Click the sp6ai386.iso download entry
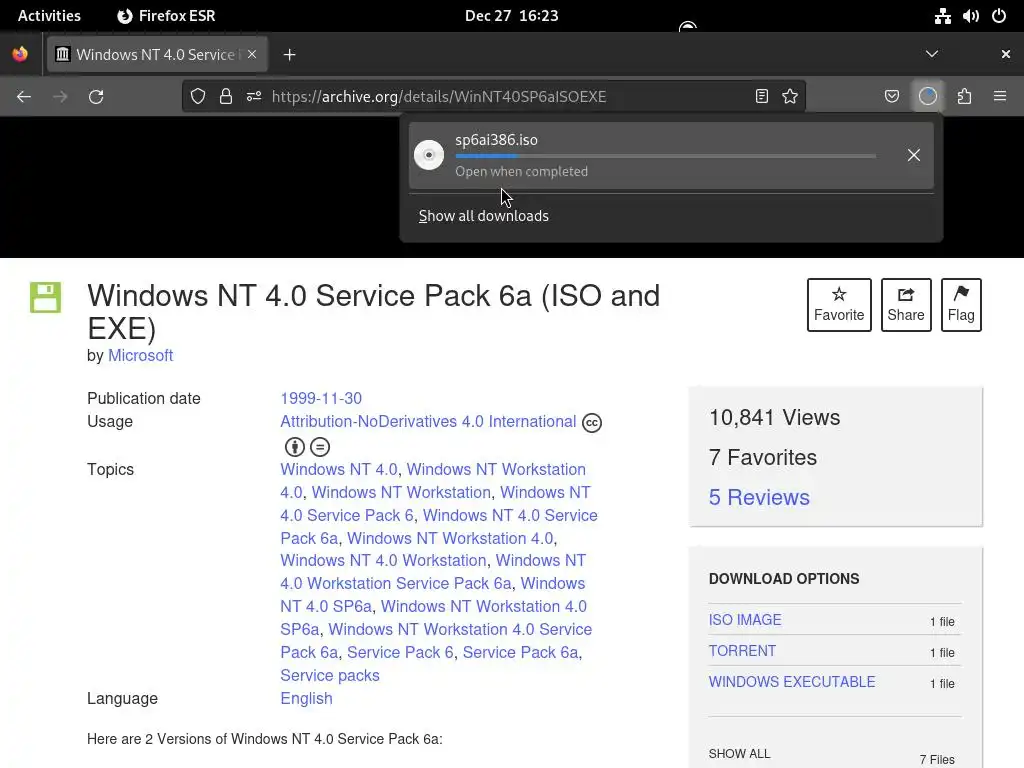The image size is (1024, 768). [x=671, y=155]
